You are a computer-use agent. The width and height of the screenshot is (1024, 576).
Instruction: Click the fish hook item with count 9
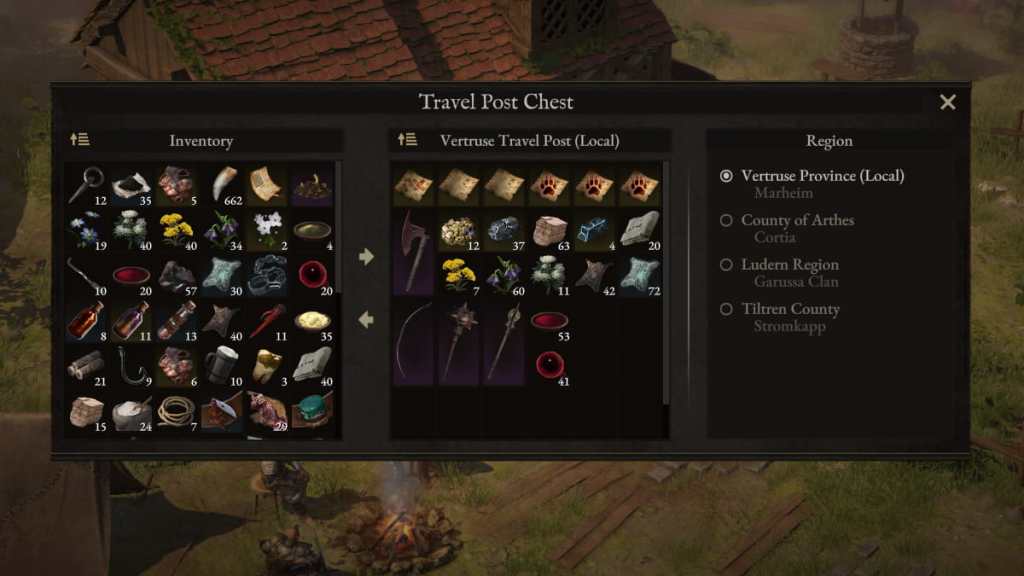pos(132,366)
